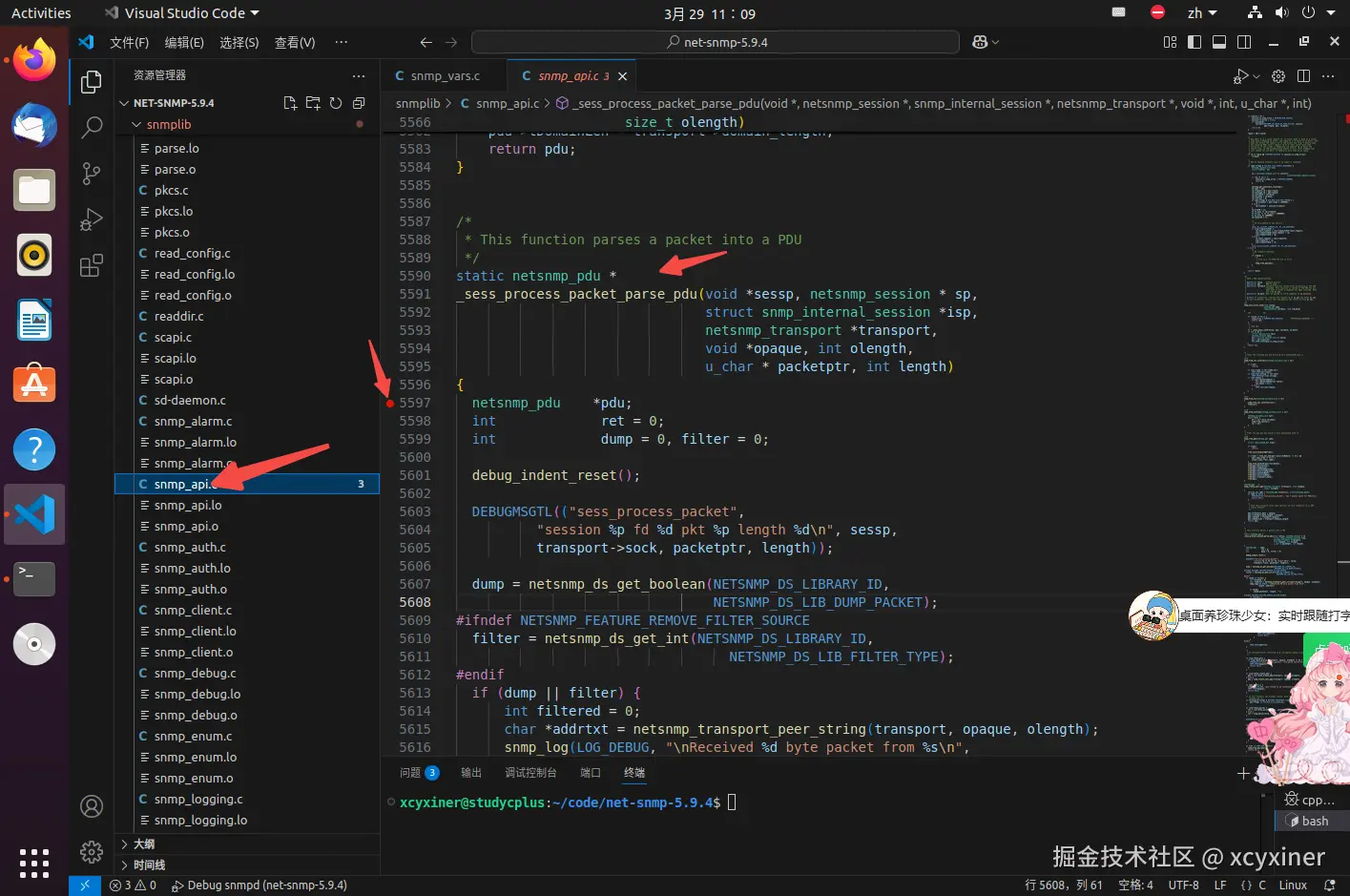Open the system power menu arrow
Screen dimensions: 1350x896
pos(1331,13)
